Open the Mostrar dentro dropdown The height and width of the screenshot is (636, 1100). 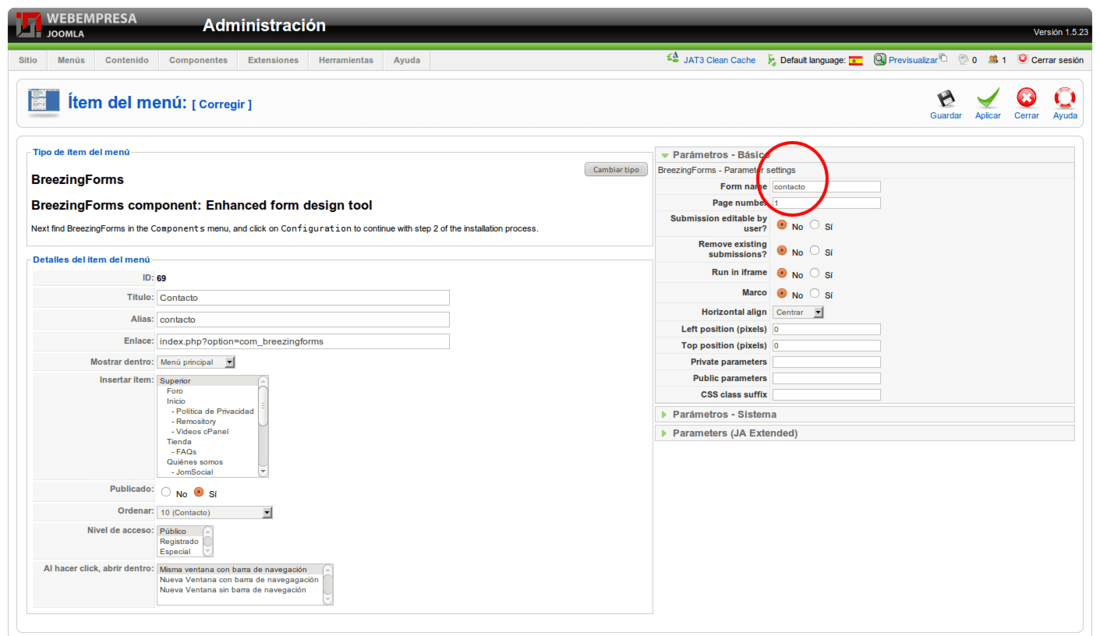196,362
